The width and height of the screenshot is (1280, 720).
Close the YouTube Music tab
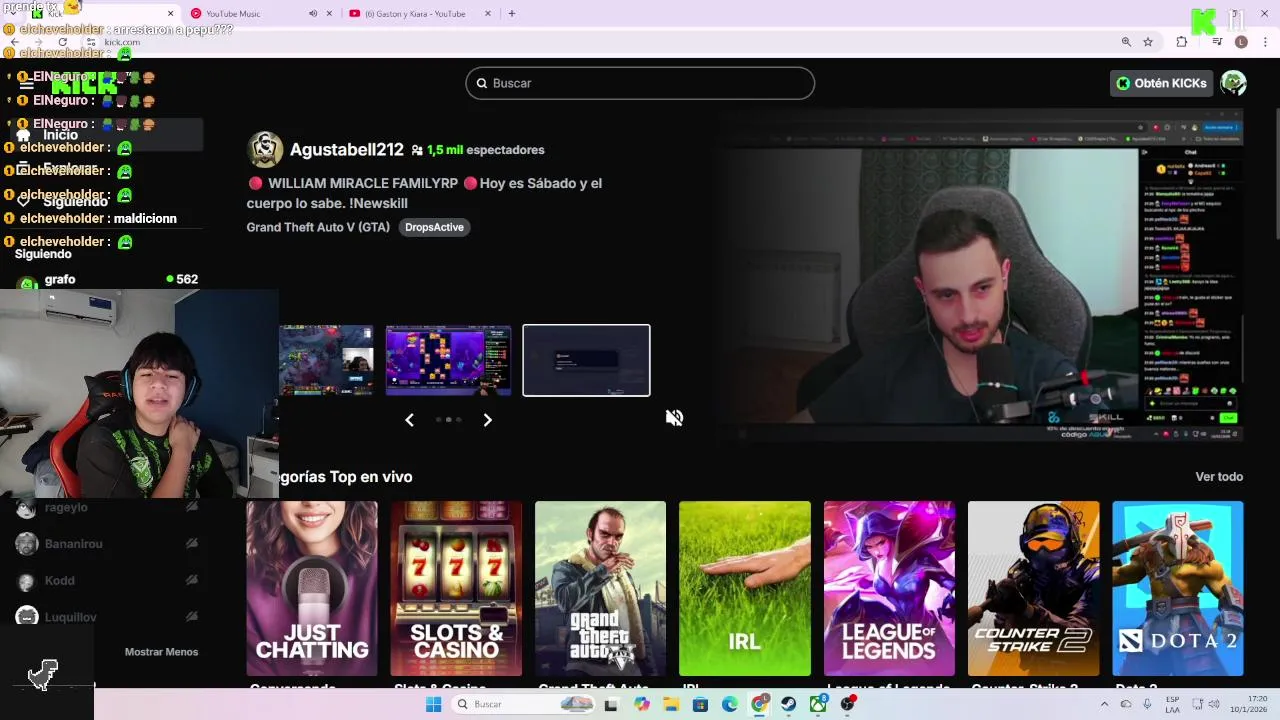point(329,14)
